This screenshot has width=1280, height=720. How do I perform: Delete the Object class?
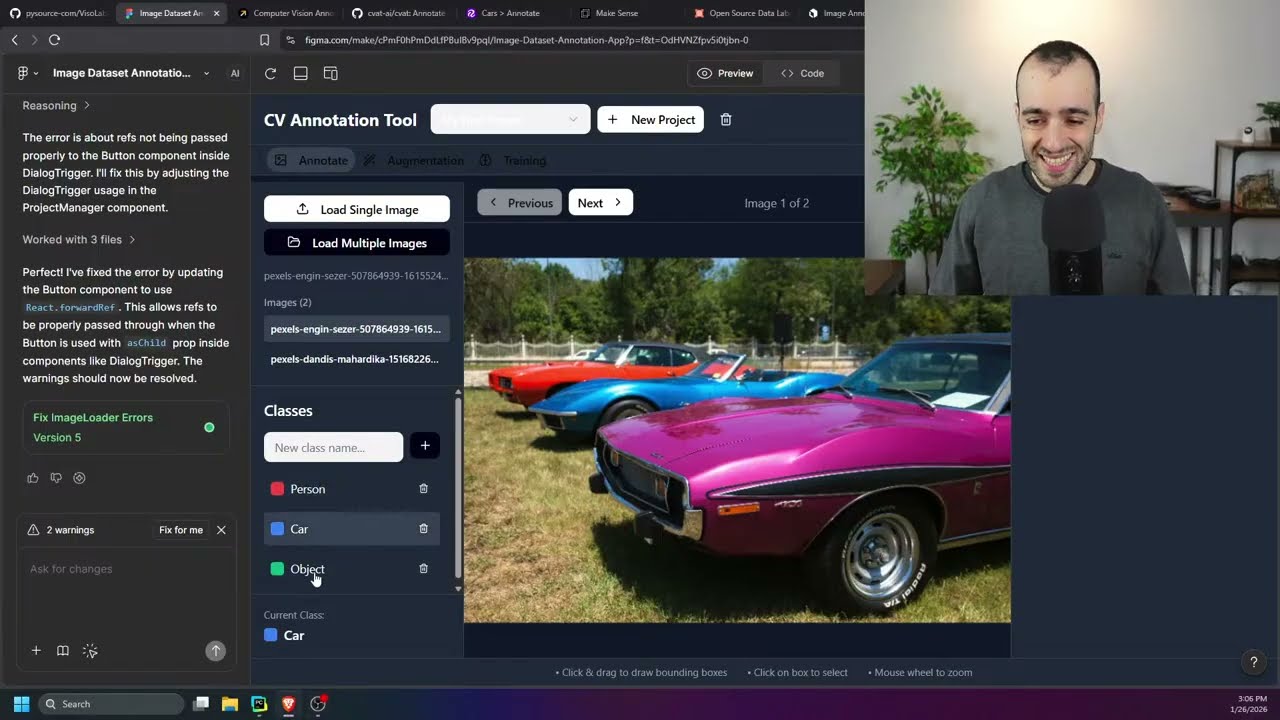pos(423,569)
